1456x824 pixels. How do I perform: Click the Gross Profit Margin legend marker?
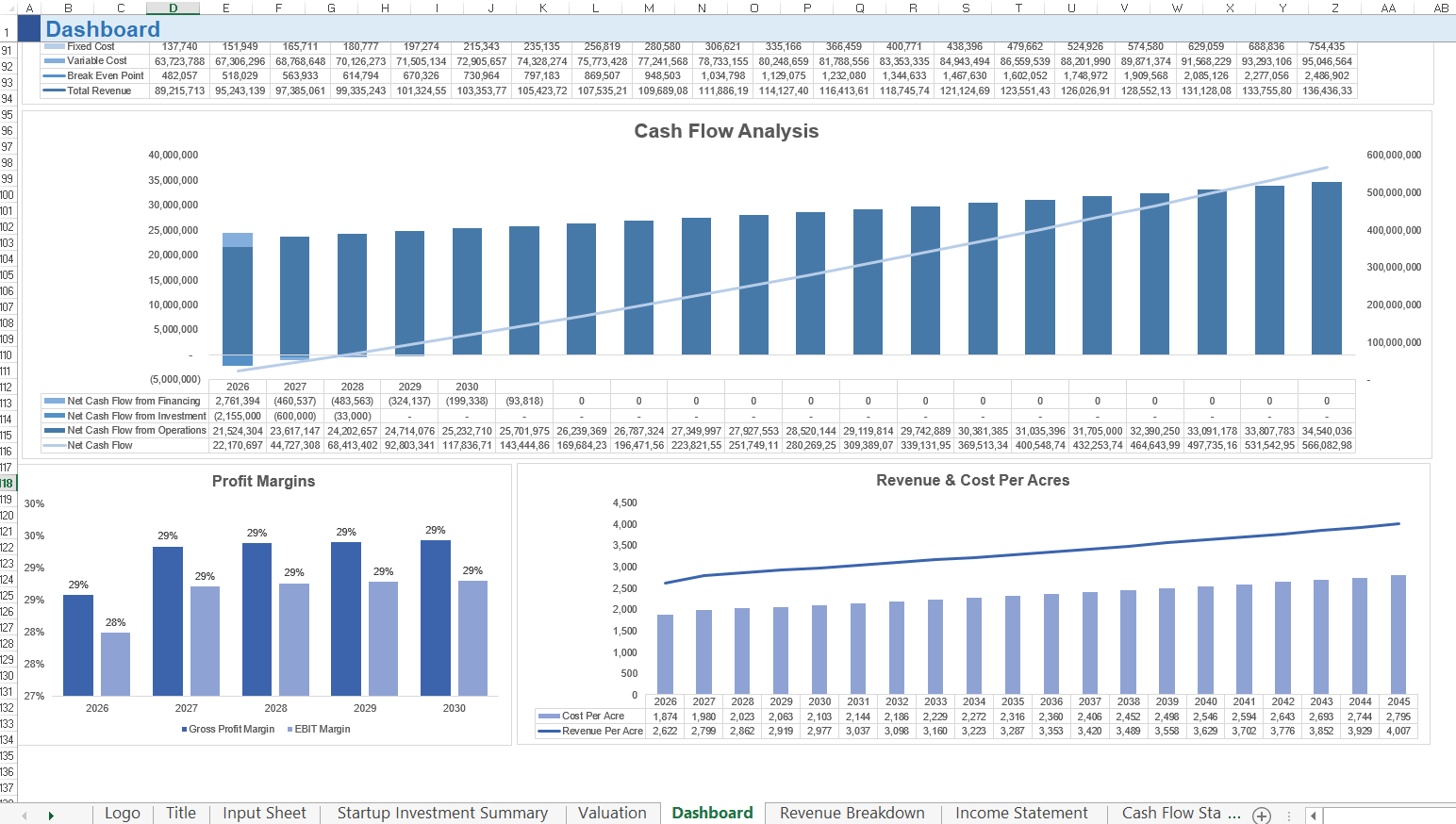pos(184,730)
